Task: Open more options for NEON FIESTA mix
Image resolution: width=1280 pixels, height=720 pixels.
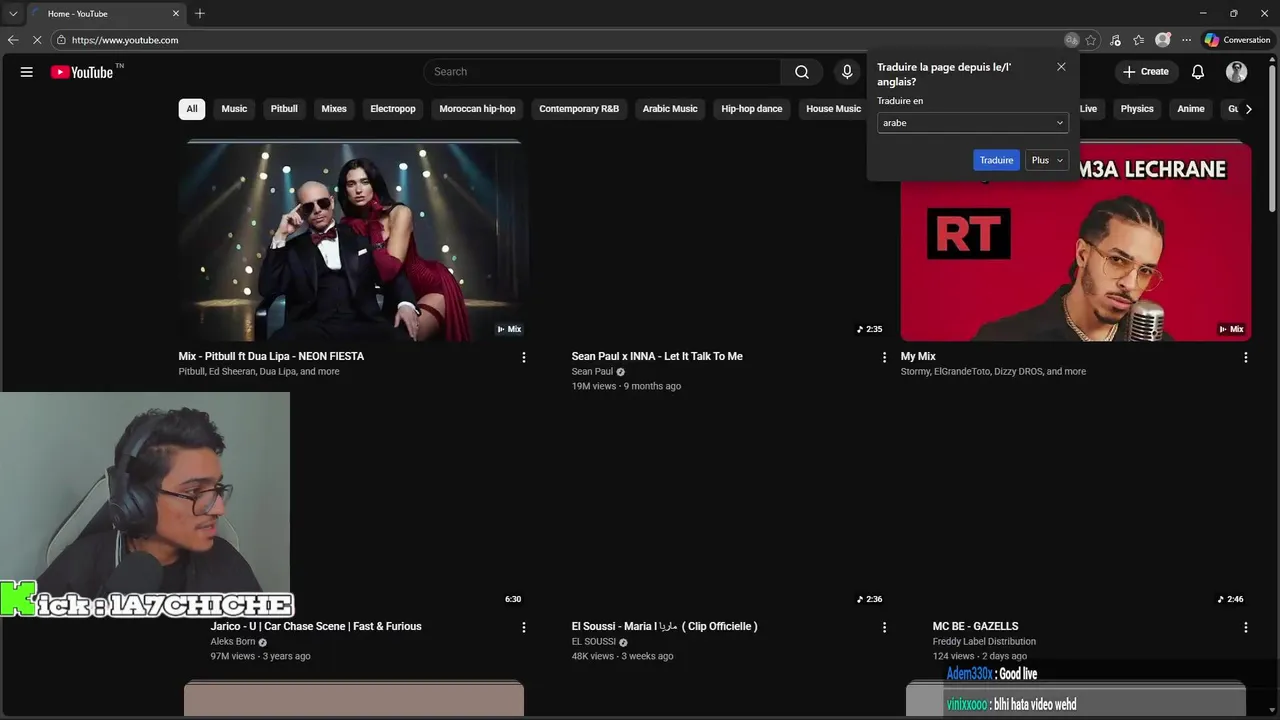Action: click(x=523, y=357)
